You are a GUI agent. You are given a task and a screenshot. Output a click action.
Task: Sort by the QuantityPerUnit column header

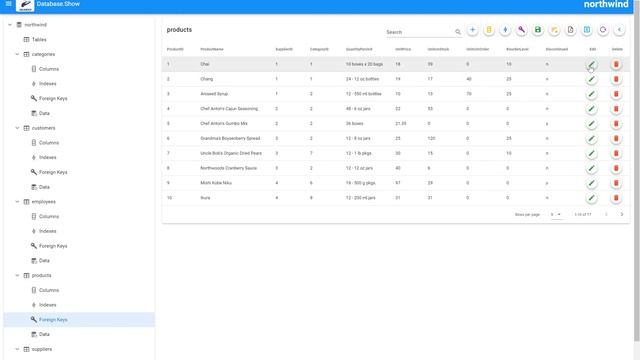(359, 49)
